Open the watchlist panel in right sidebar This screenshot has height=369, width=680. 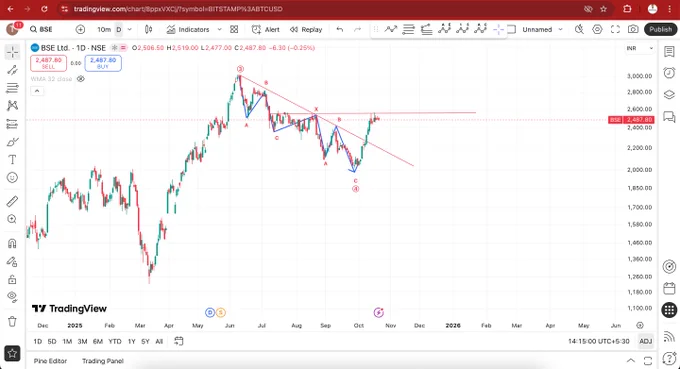(669, 51)
